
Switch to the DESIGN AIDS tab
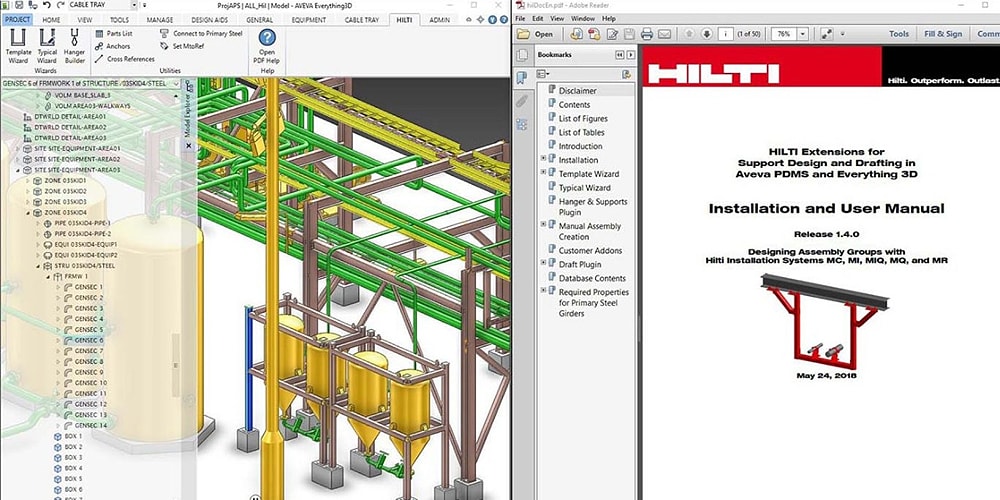click(209, 20)
